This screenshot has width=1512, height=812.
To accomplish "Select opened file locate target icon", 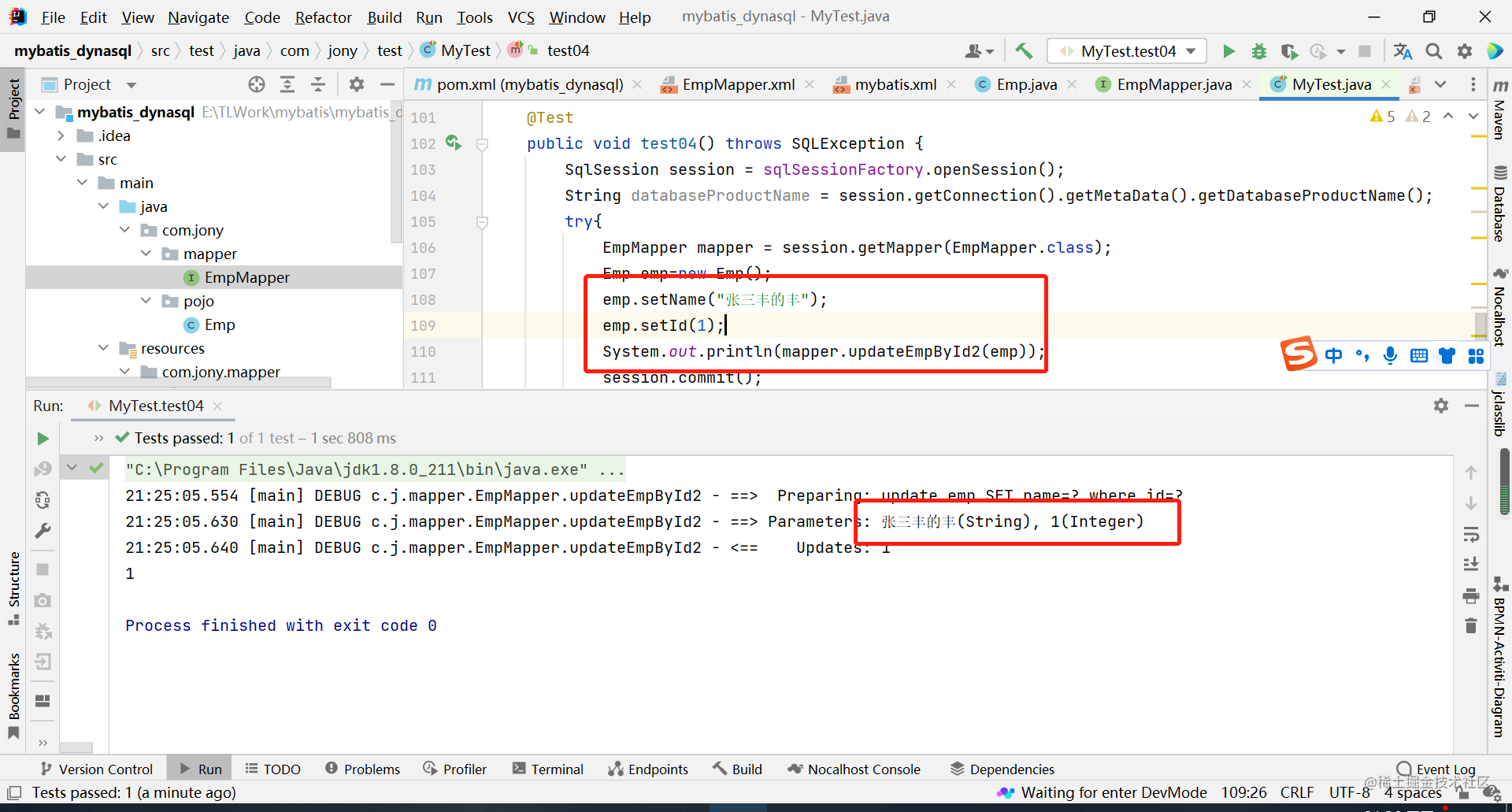I will (257, 84).
